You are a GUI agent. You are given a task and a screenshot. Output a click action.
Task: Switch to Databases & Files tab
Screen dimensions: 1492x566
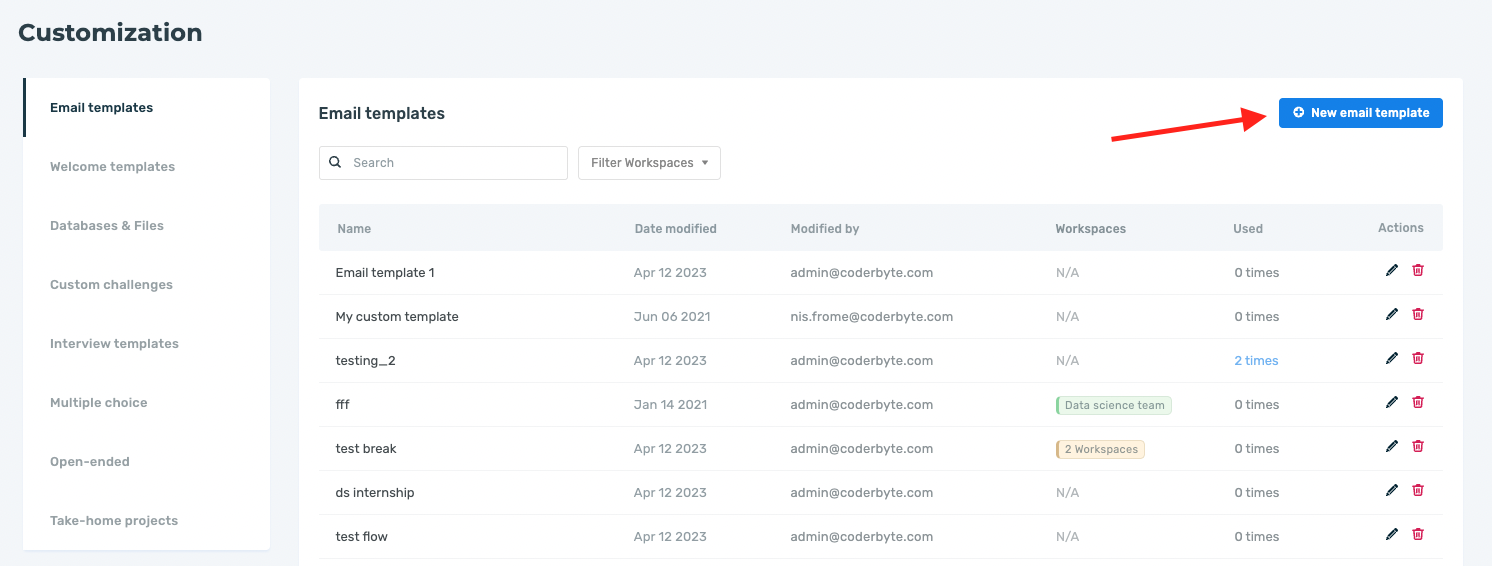pyautogui.click(x=107, y=226)
